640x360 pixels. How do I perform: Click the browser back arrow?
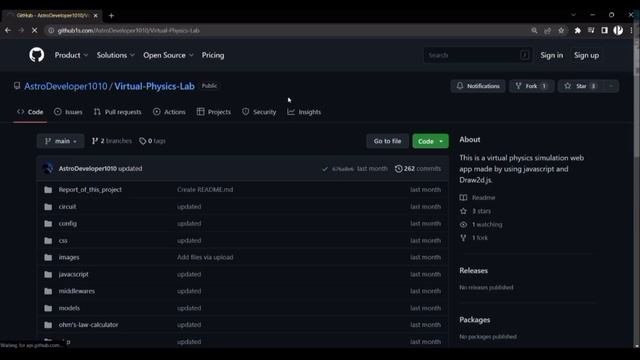[8, 30]
